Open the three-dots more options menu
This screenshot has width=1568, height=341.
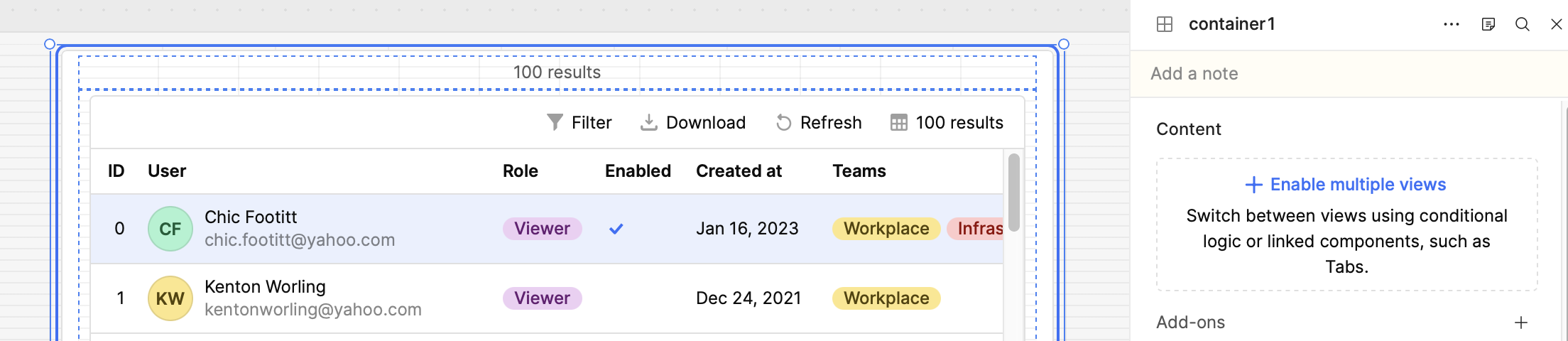pyautogui.click(x=1452, y=24)
